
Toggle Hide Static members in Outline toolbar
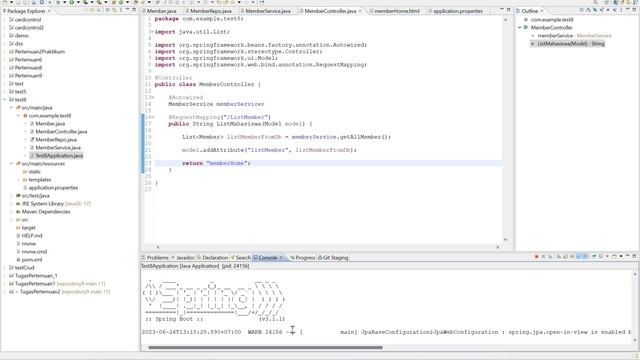click(x=602, y=10)
